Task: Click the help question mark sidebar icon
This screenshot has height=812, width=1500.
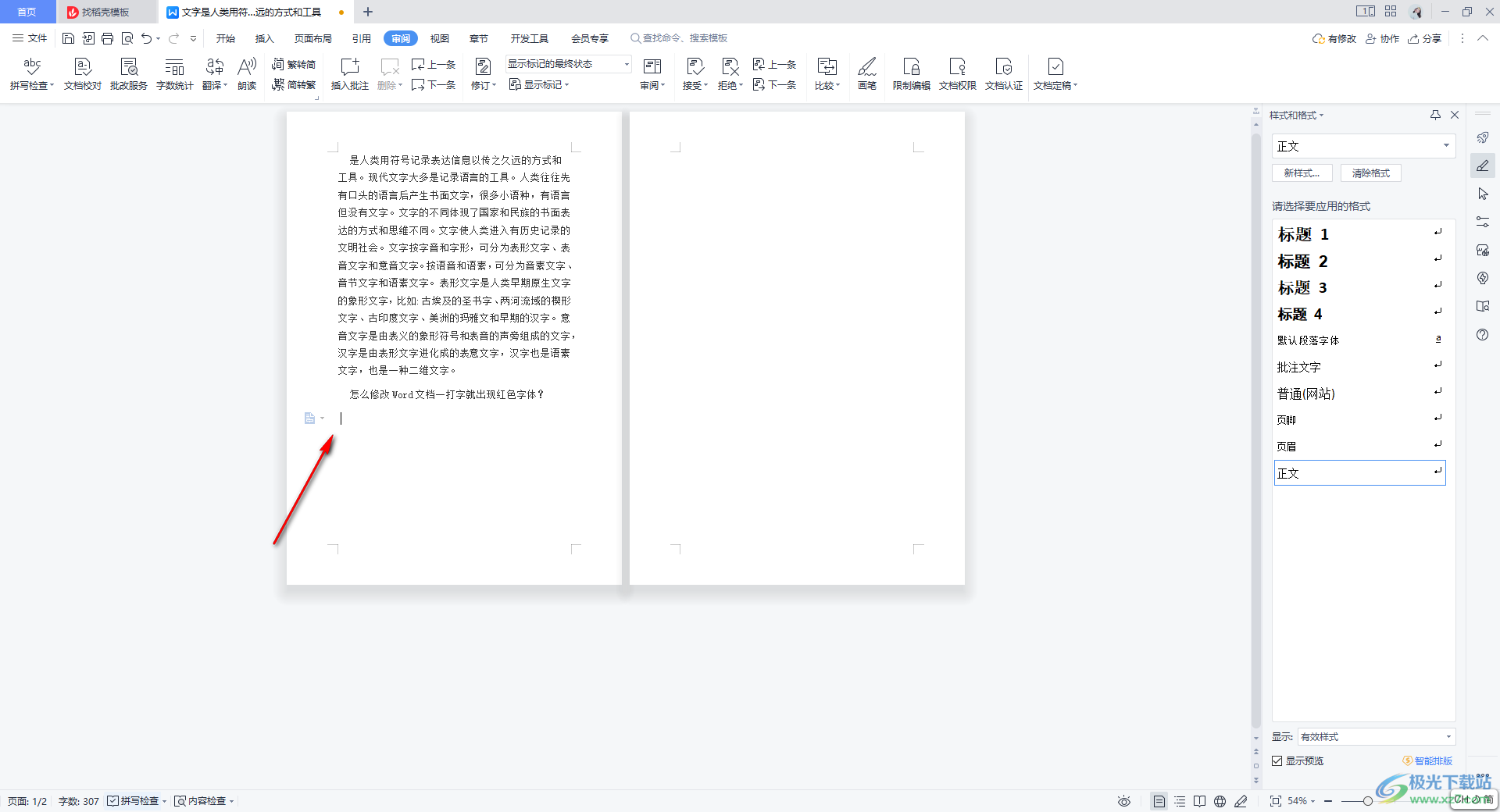Action: (1483, 334)
